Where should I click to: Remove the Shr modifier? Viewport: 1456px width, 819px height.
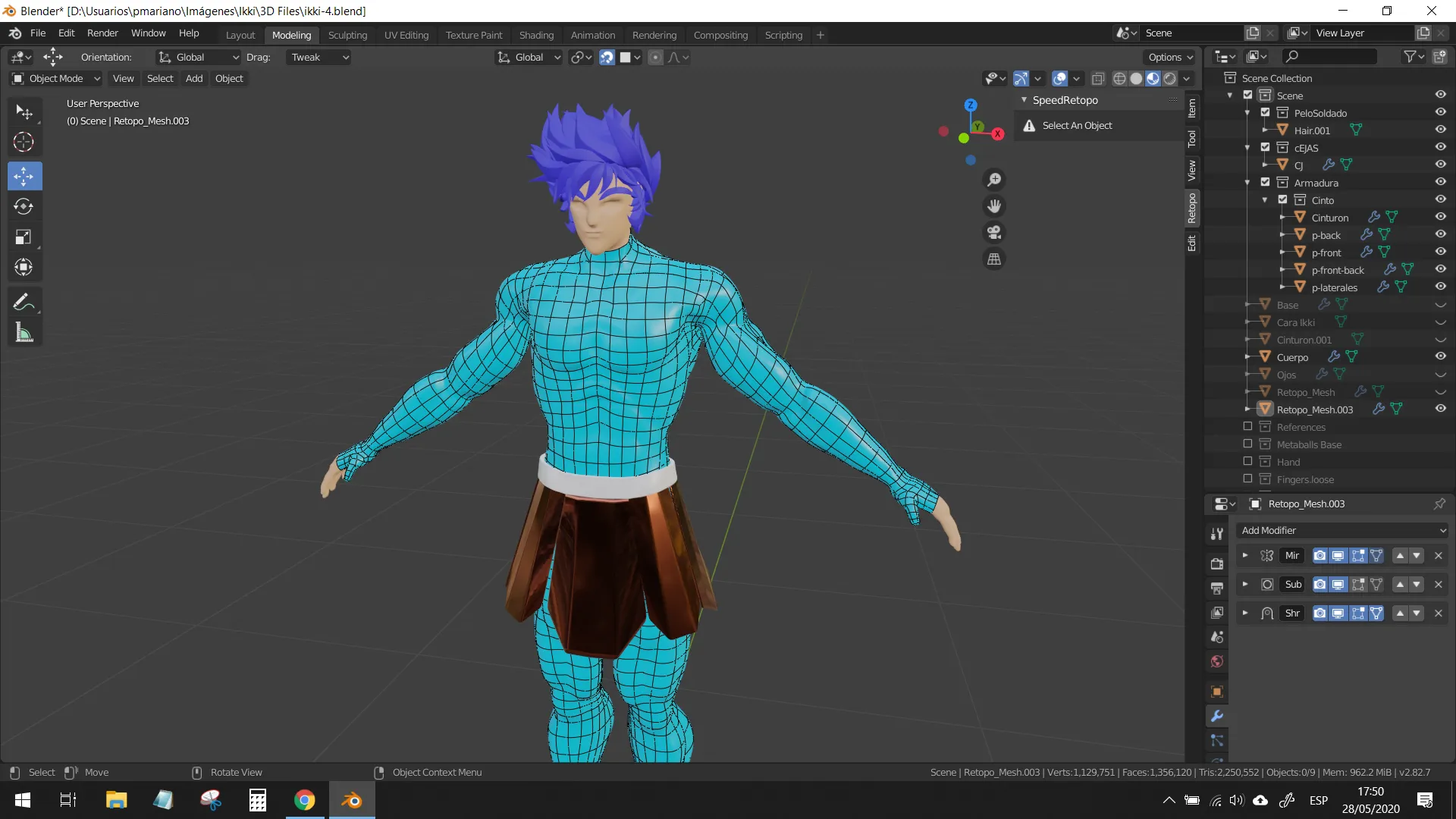(1439, 613)
